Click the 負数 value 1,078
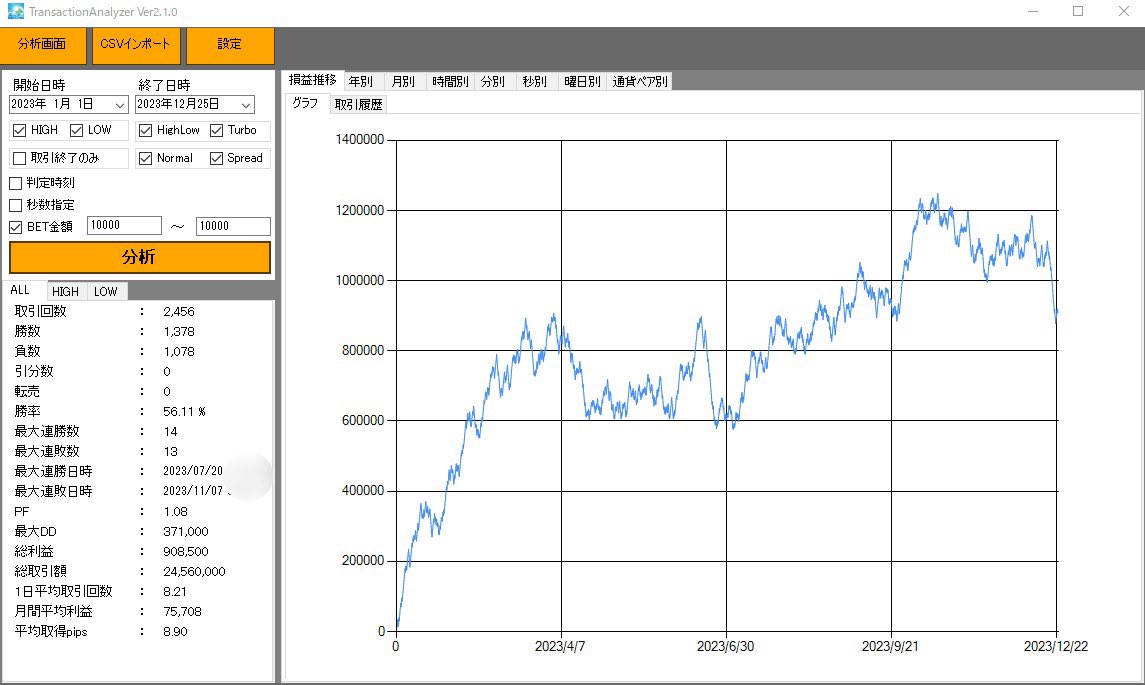The height and width of the screenshot is (685, 1145). coord(179,352)
